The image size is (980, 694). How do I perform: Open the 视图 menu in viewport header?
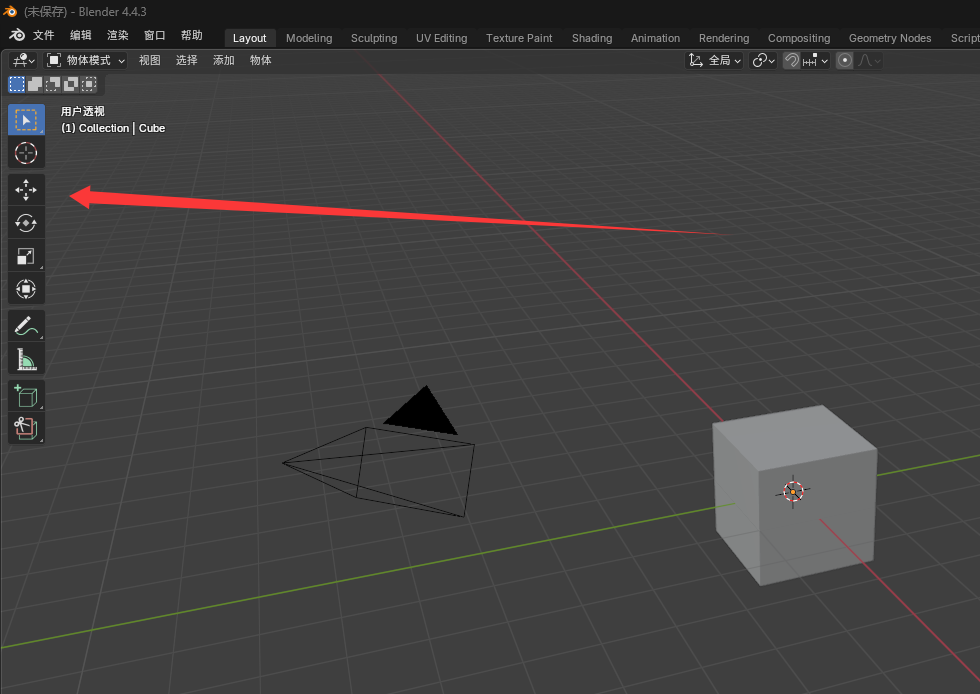149,61
